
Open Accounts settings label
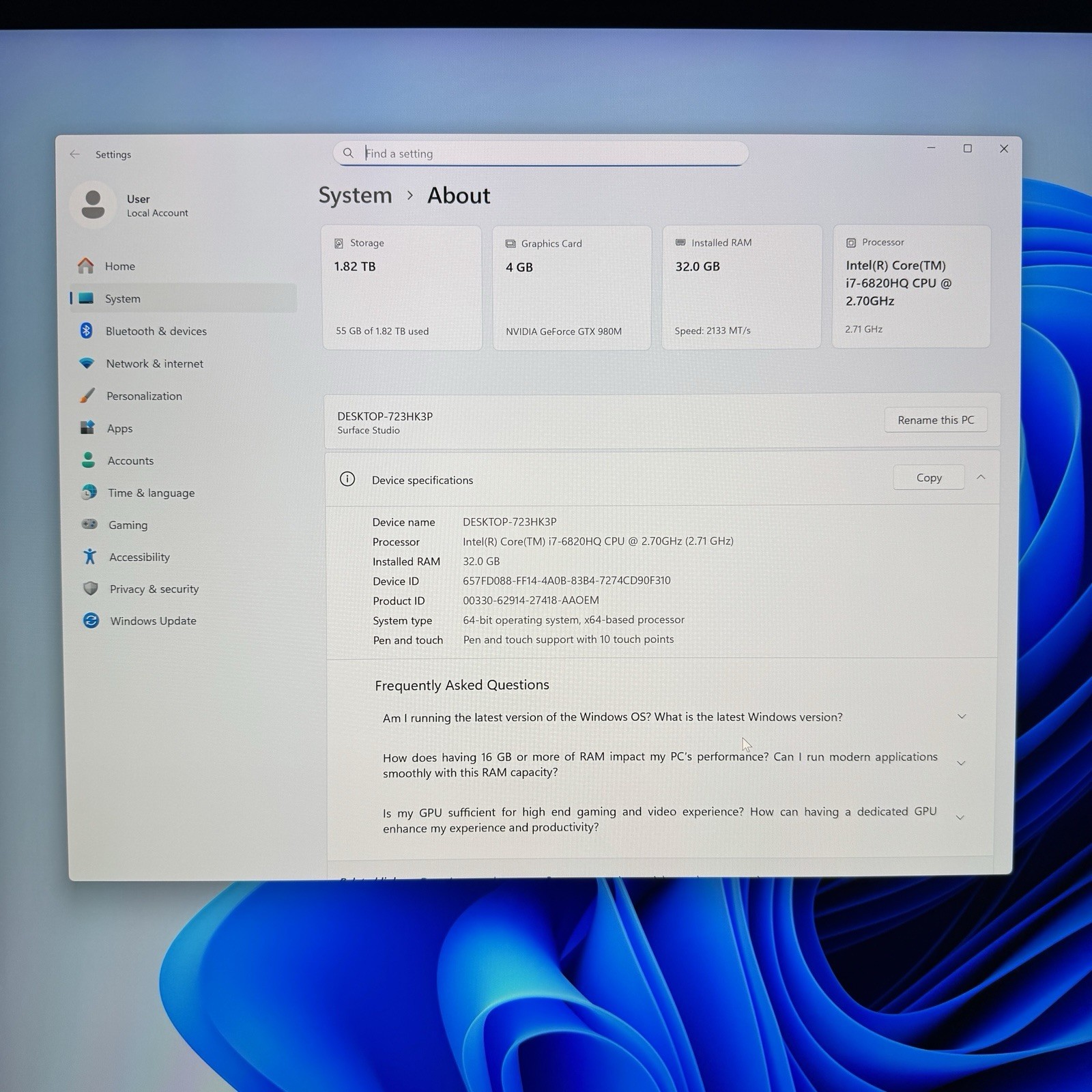130,461
